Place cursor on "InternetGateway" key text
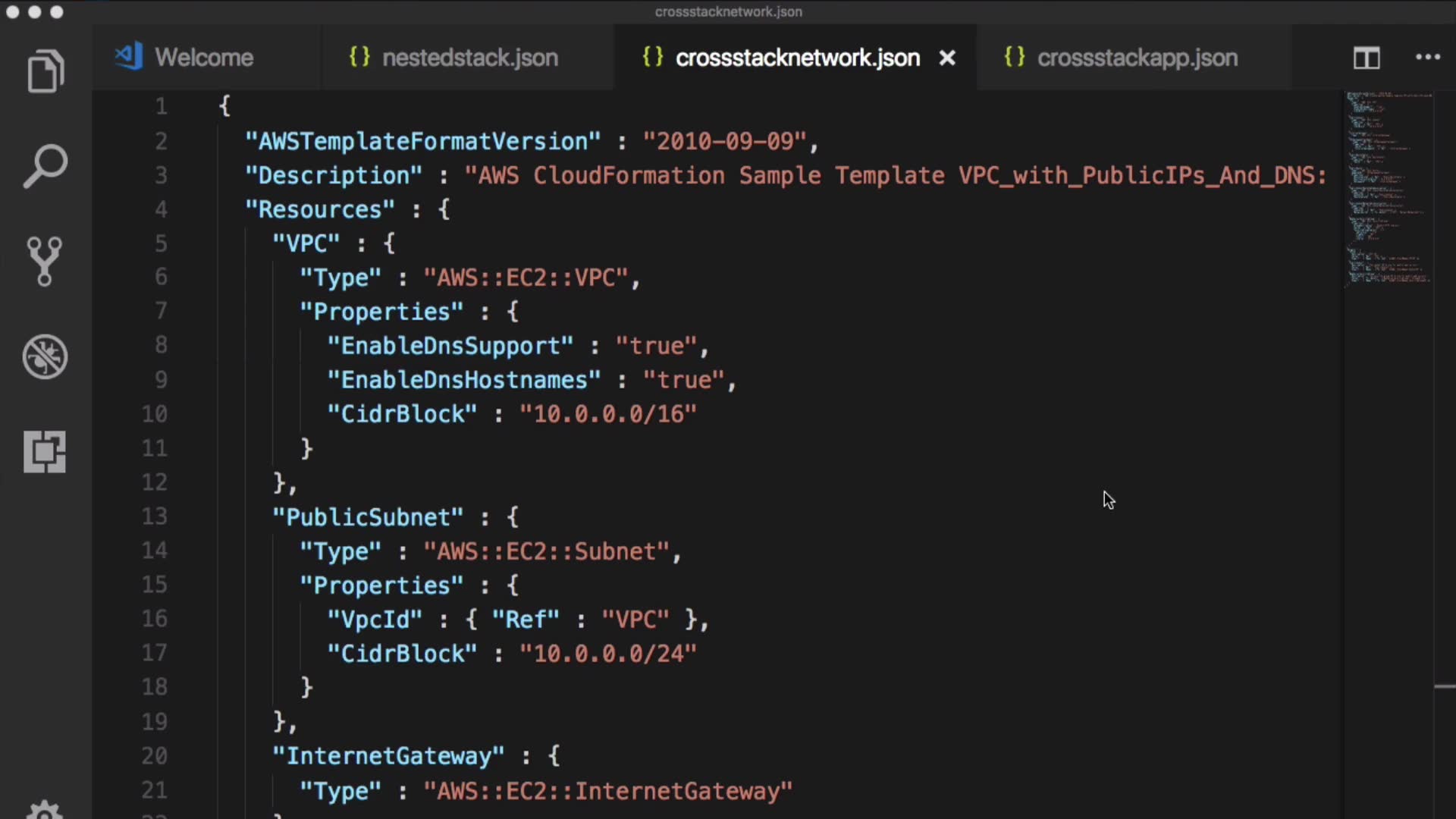1456x819 pixels. click(388, 756)
